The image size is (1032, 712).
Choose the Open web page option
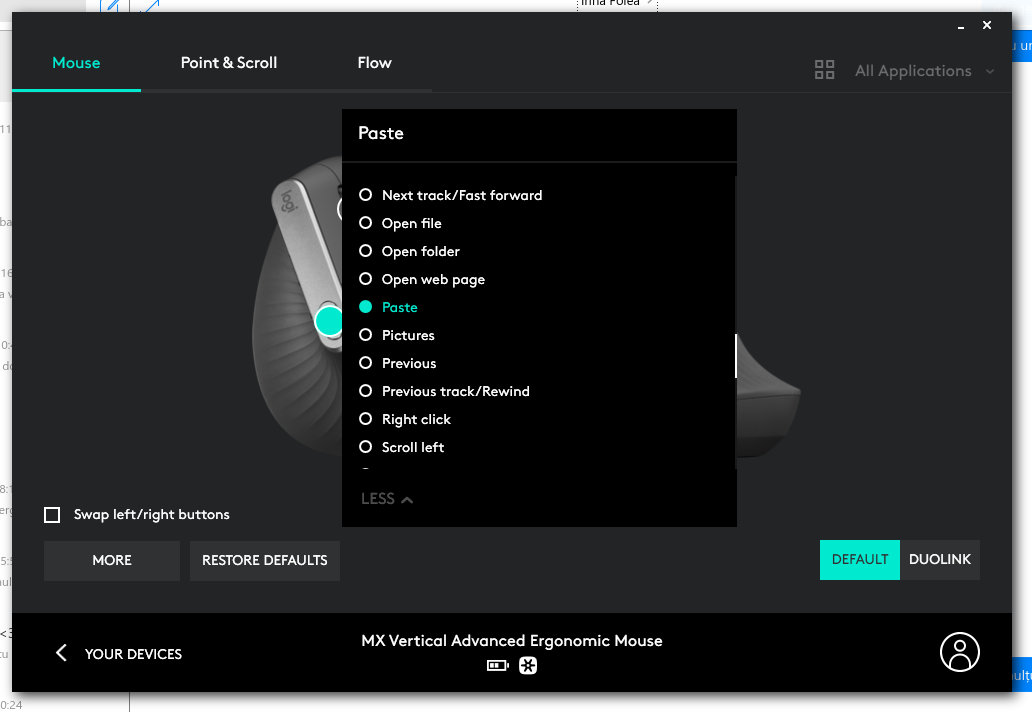pos(366,279)
